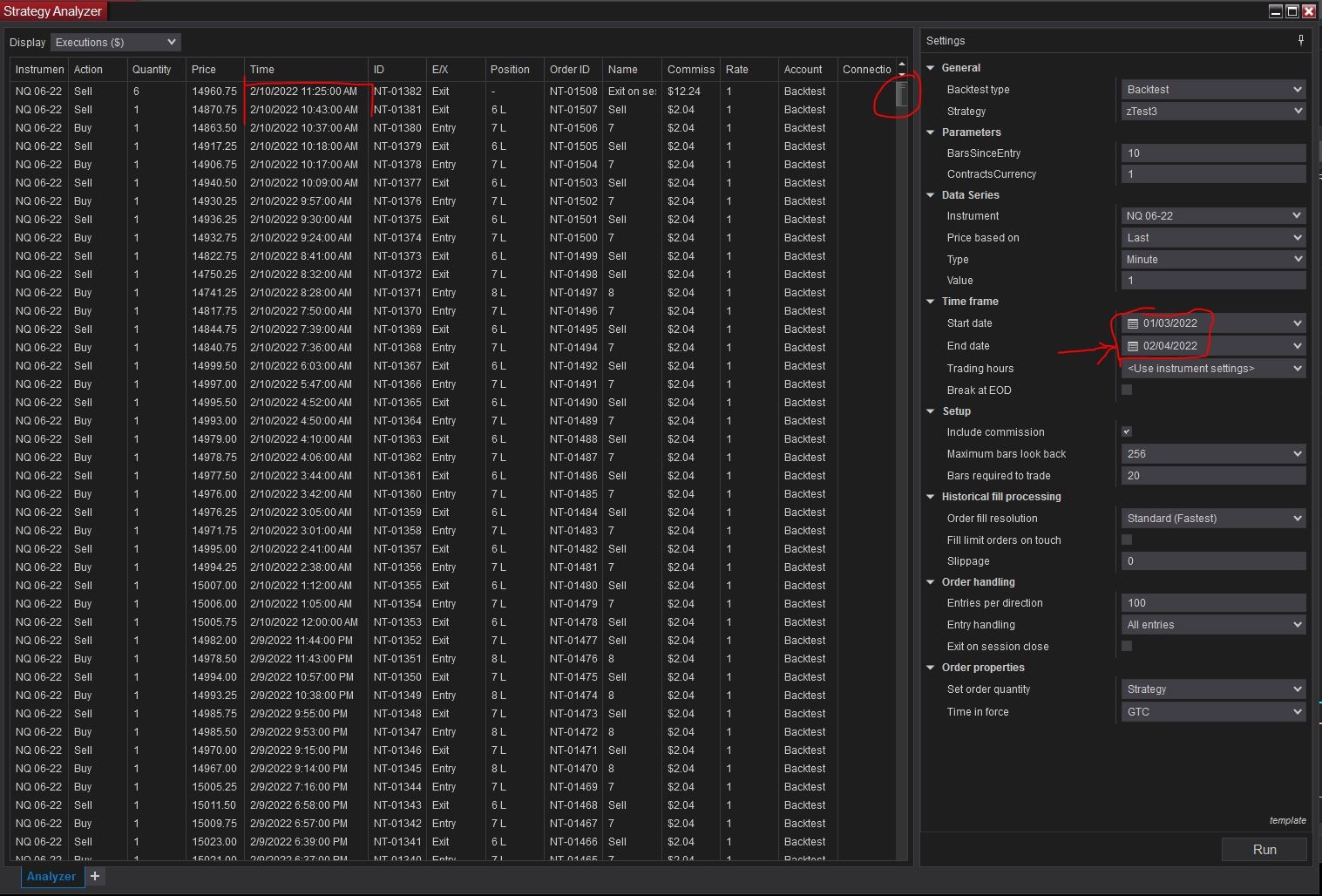This screenshot has height=896, width=1322.
Task: Sort by the Time column header
Action: click(x=306, y=69)
